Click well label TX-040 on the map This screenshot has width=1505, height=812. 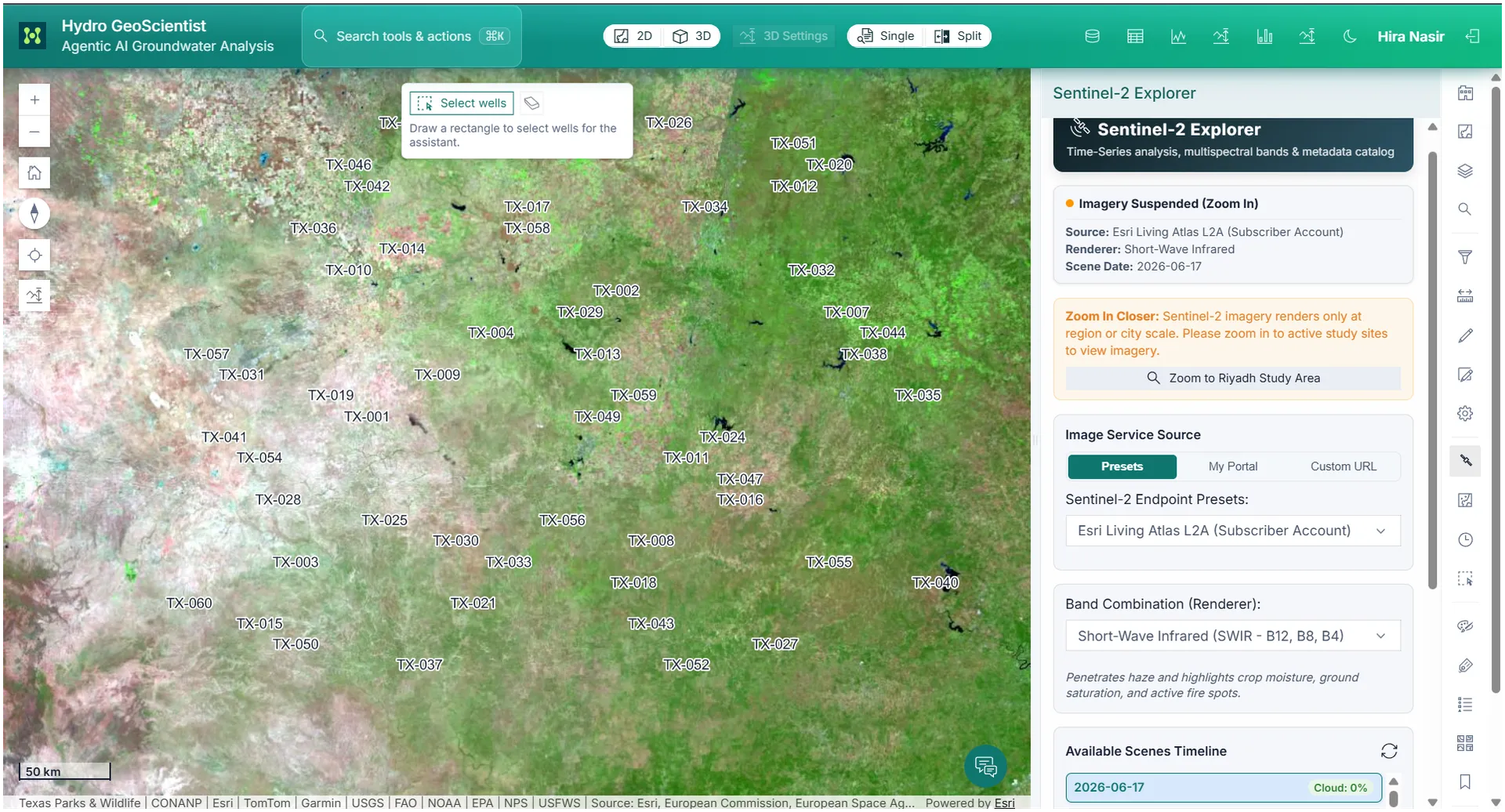coord(935,582)
